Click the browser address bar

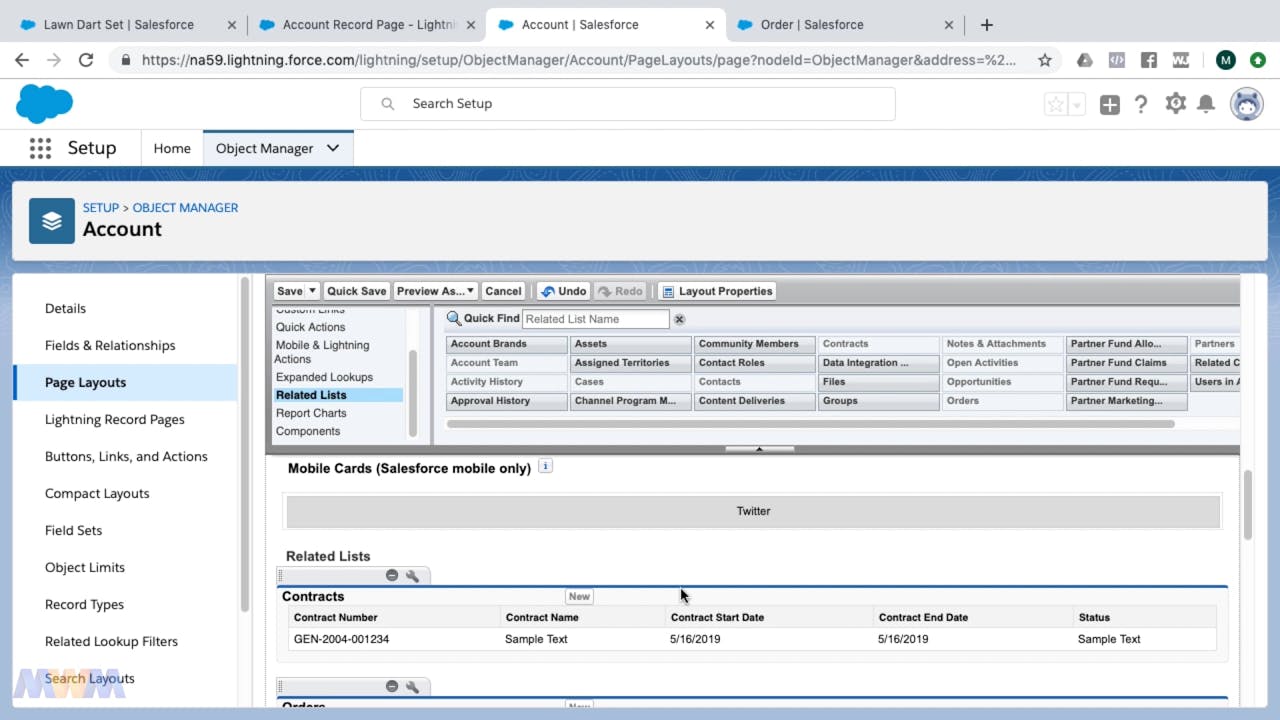[580, 60]
